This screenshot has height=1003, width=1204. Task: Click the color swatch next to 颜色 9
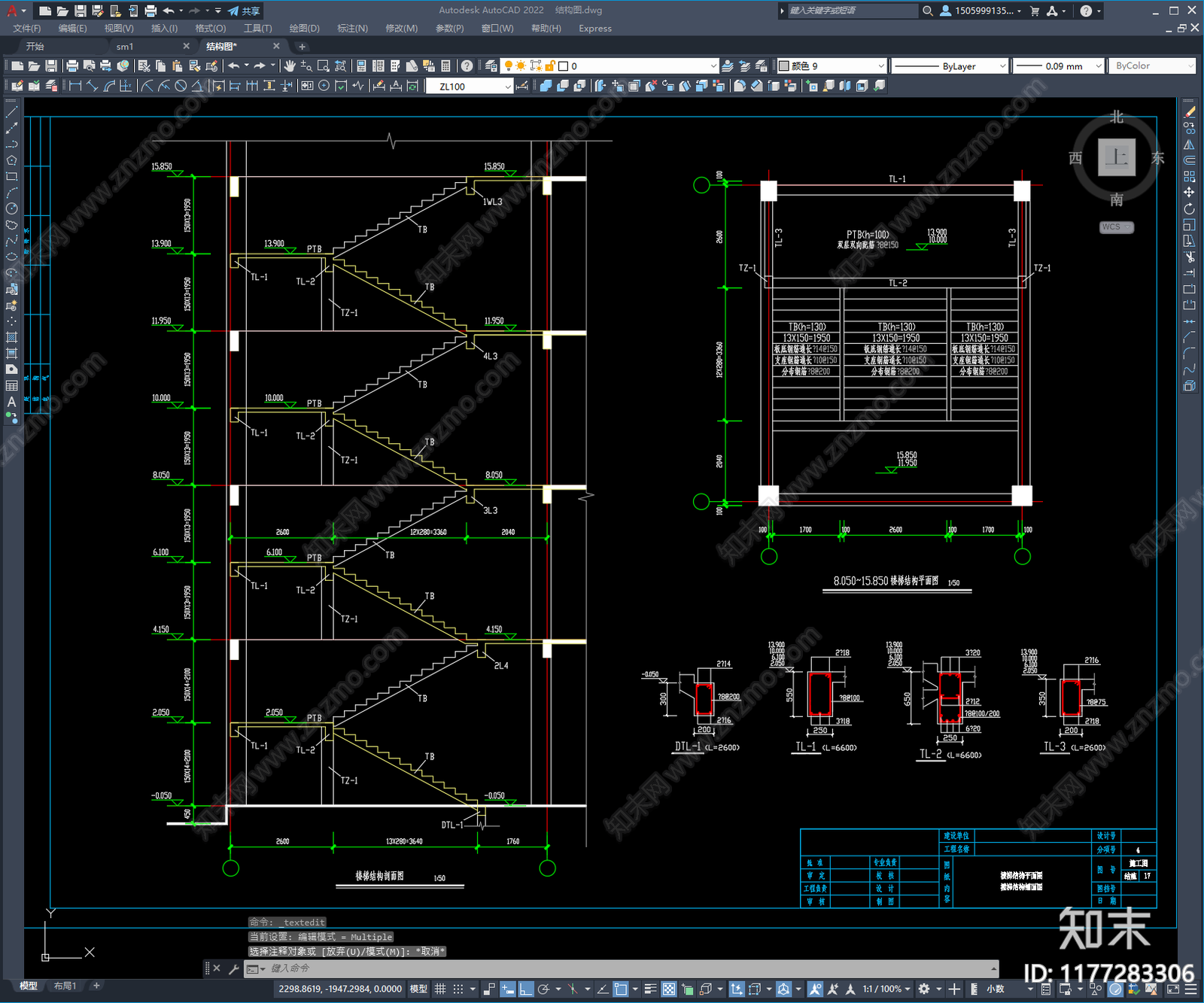784,66
